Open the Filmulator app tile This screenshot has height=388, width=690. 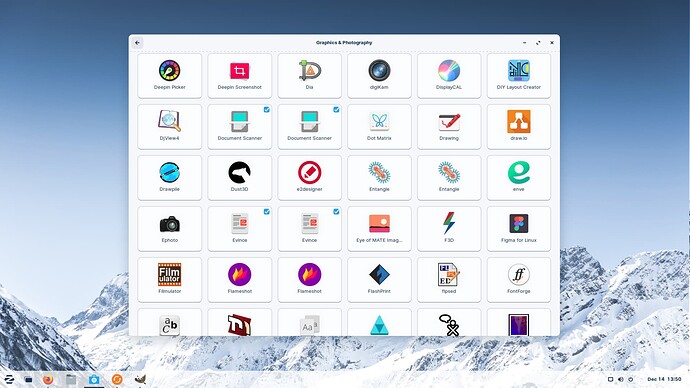coord(169,280)
